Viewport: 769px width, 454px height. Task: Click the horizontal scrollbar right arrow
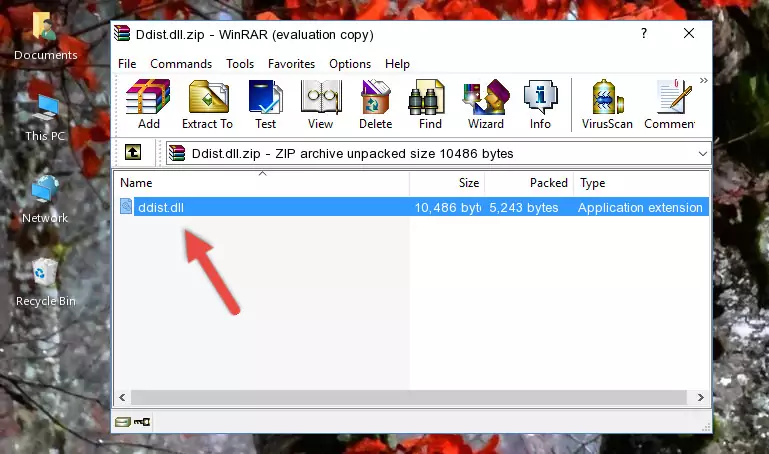pyautogui.click(x=700, y=397)
